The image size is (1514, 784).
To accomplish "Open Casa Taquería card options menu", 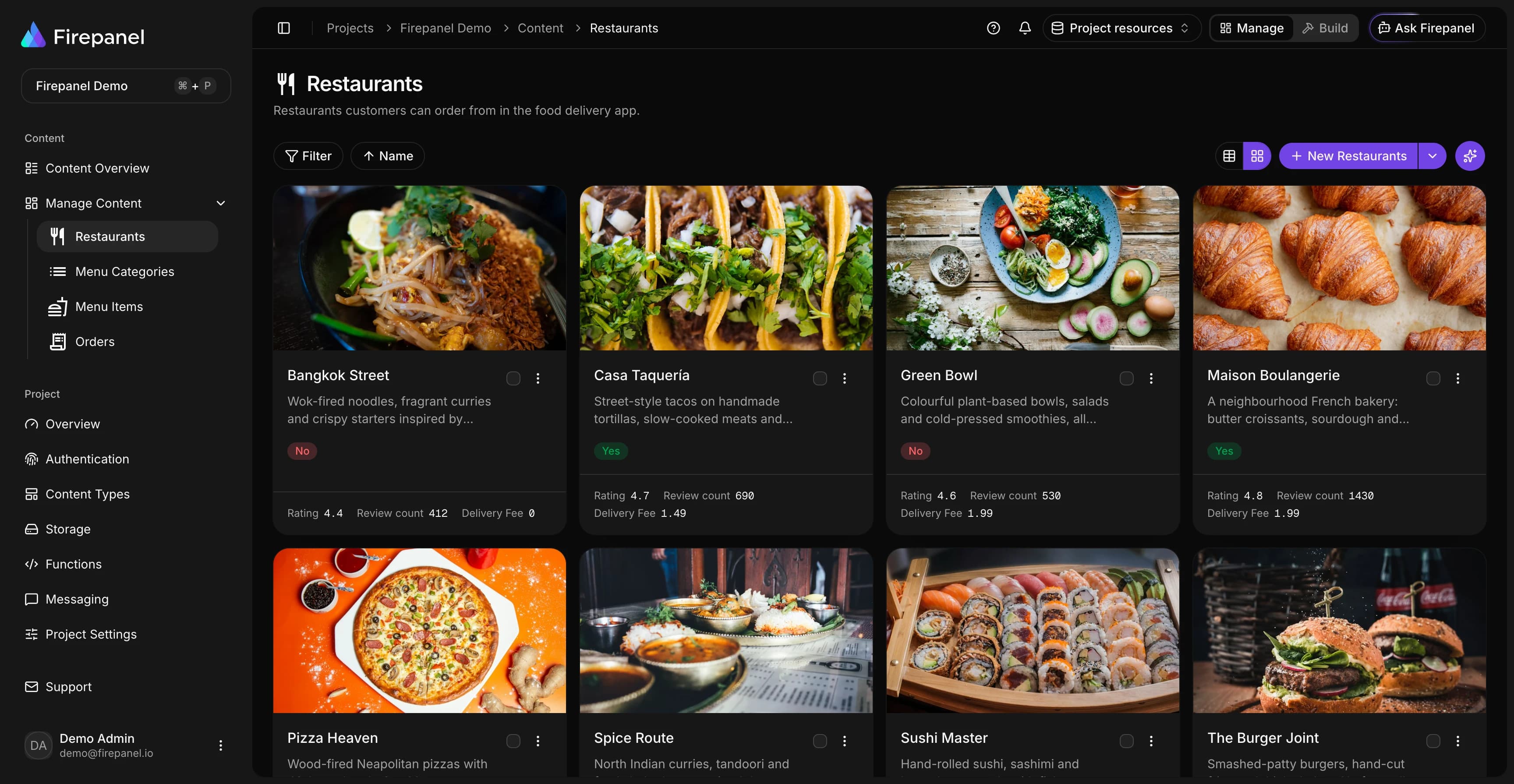I will coord(845,378).
